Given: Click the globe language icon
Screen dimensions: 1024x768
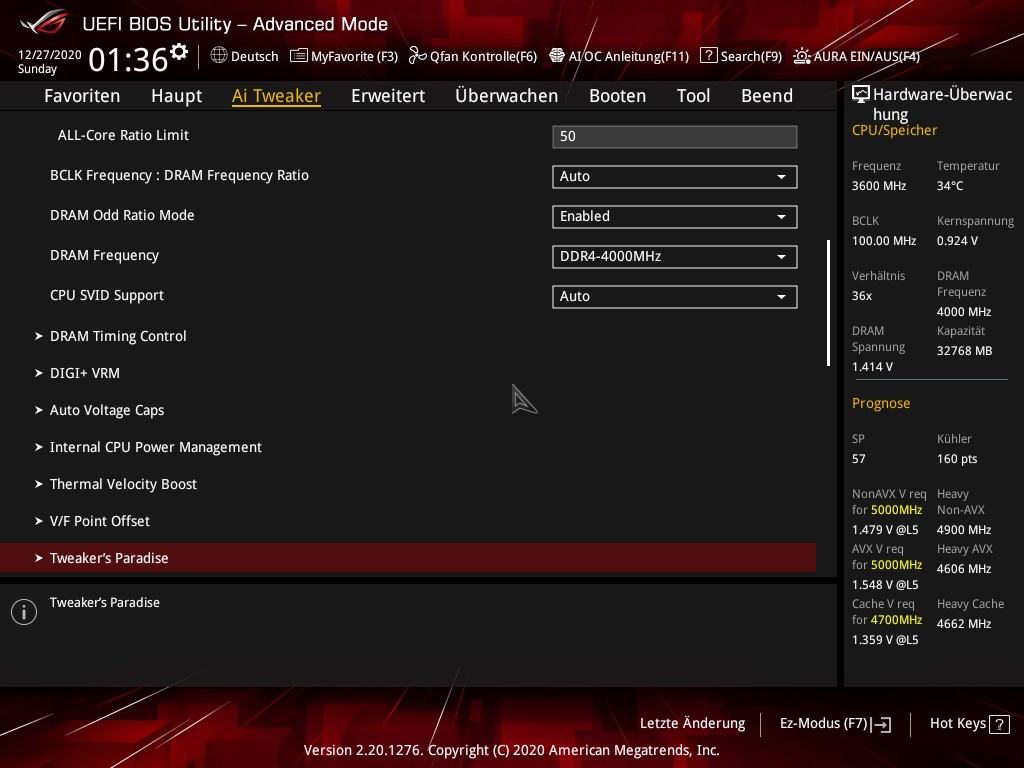Looking at the screenshot, I should coord(219,56).
